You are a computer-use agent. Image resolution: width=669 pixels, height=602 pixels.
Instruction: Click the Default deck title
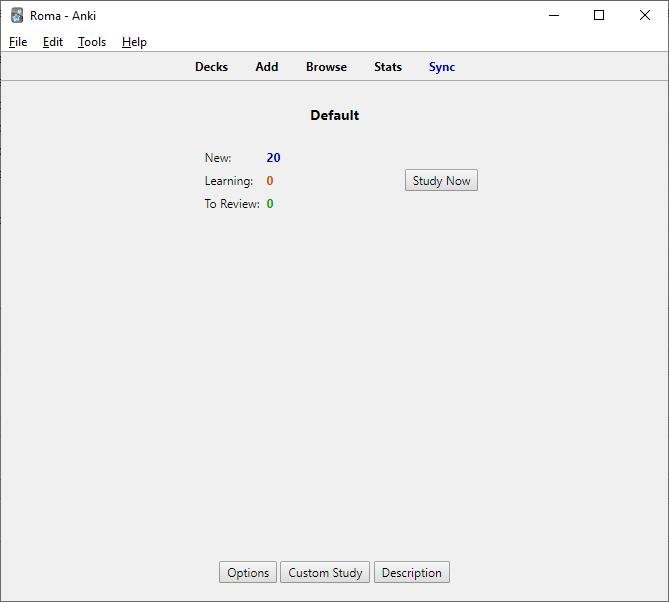(x=334, y=115)
